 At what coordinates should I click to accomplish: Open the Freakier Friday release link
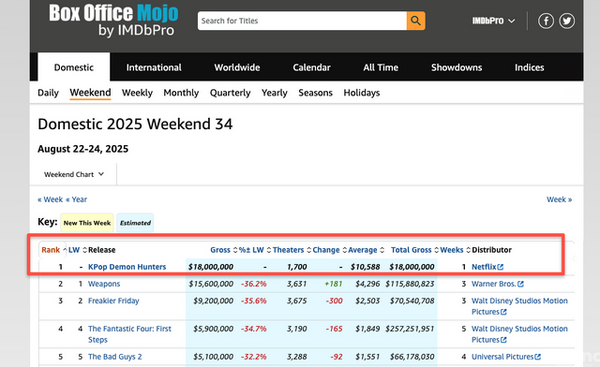114,301
